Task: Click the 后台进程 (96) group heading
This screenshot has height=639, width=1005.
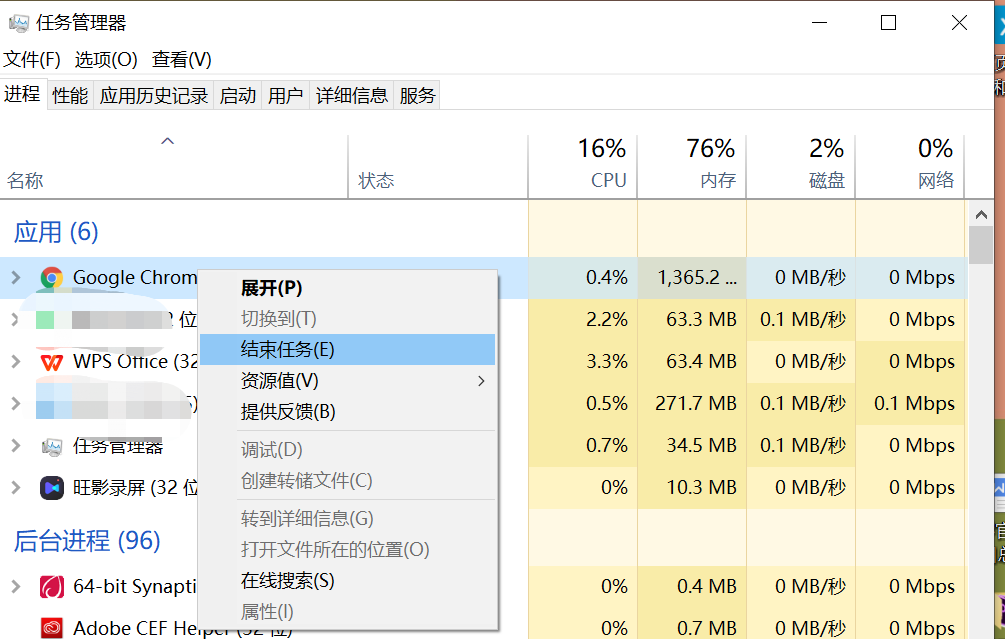Action: tap(87, 540)
